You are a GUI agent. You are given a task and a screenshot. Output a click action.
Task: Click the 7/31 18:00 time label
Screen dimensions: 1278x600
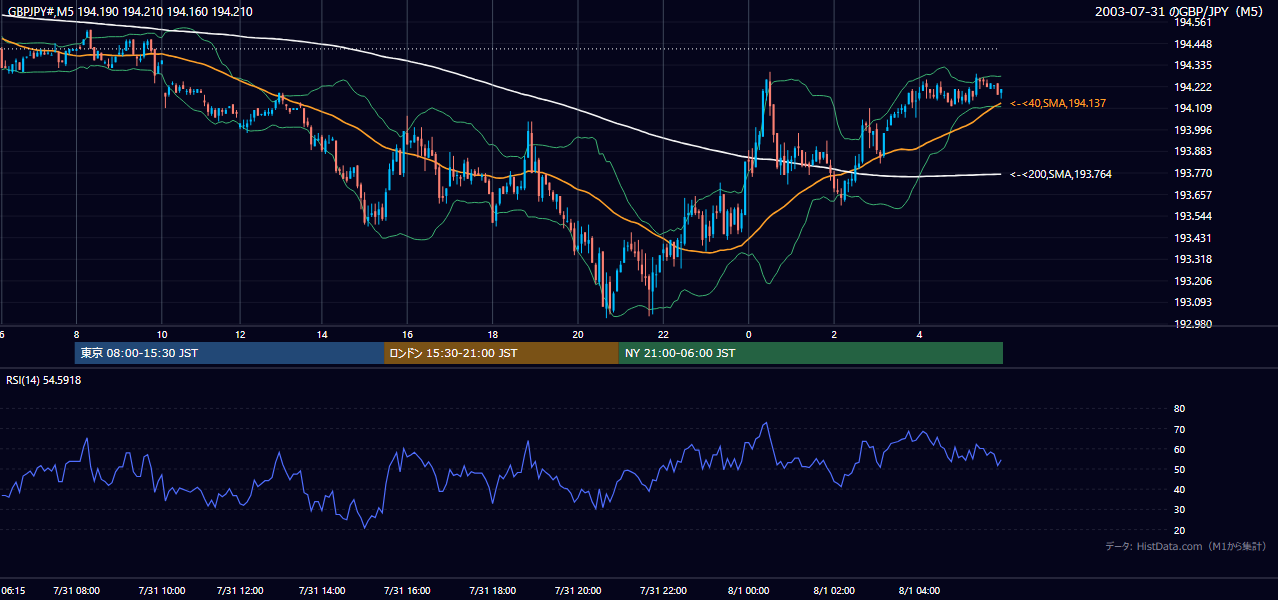492,590
